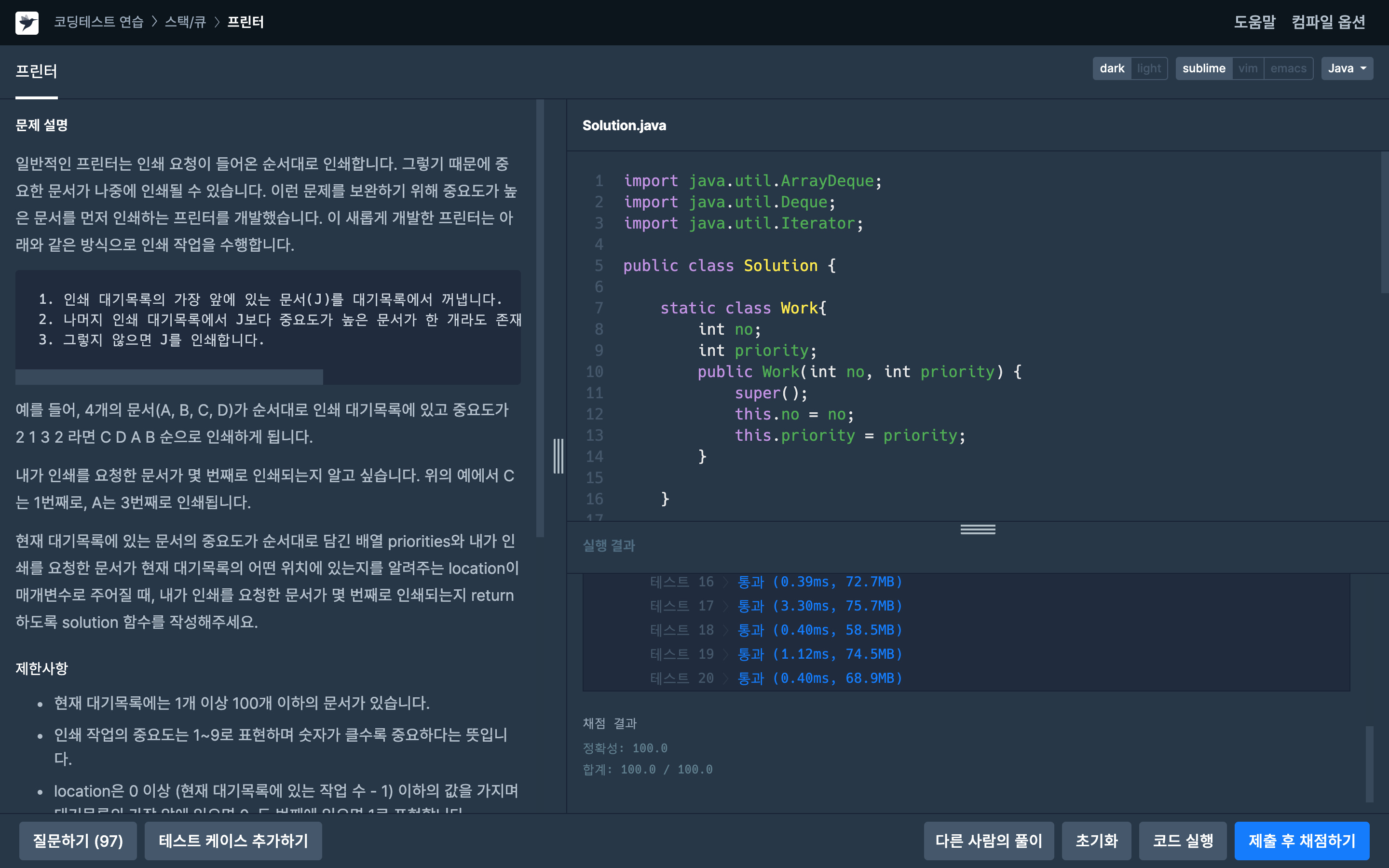Enable emacs keybinding mode
The height and width of the screenshot is (868, 1389).
pos(1288,68)
